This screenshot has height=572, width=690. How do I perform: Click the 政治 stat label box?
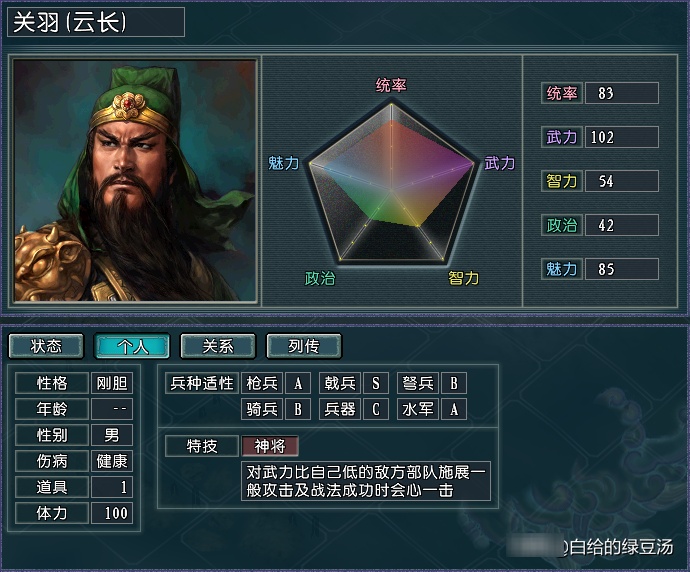click(562, 225)
